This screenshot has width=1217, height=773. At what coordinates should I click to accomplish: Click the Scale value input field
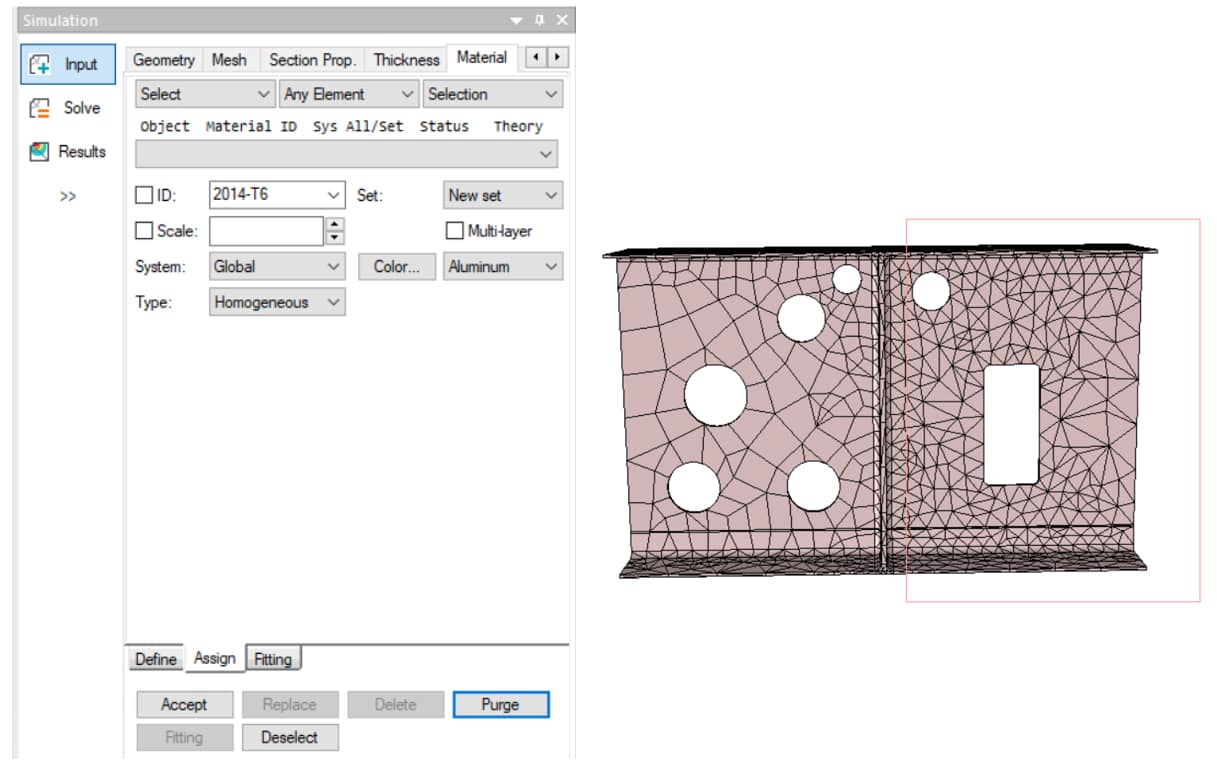pyautogui.click(x=266, y=231)
